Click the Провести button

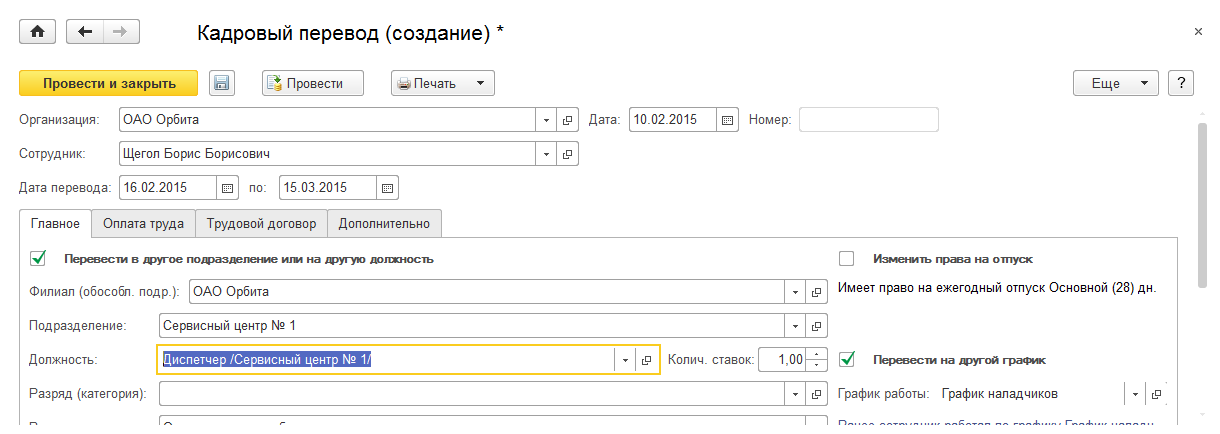tap(313, 83)
